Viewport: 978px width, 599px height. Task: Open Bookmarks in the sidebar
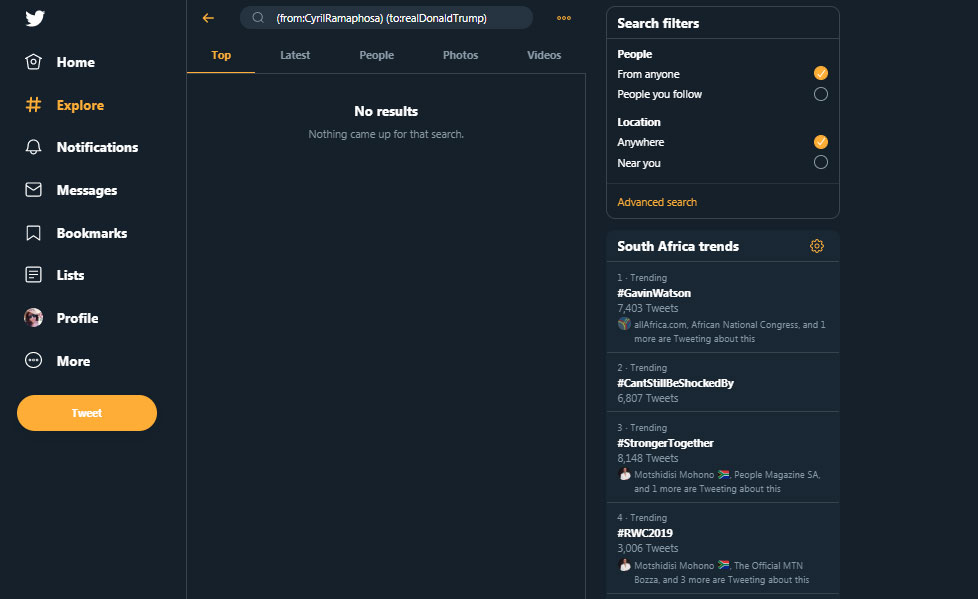click(76, 233)
